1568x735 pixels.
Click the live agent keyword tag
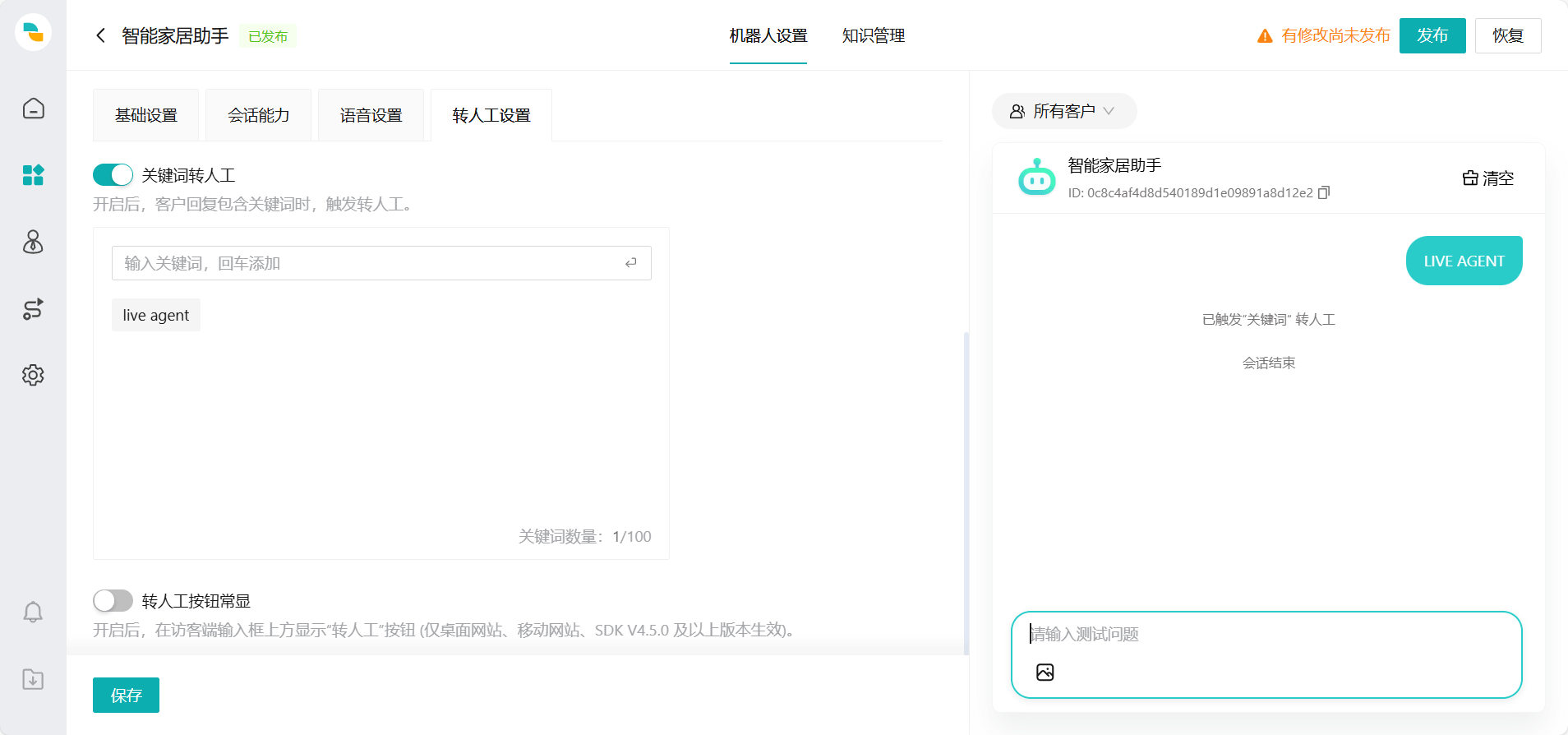156,315
